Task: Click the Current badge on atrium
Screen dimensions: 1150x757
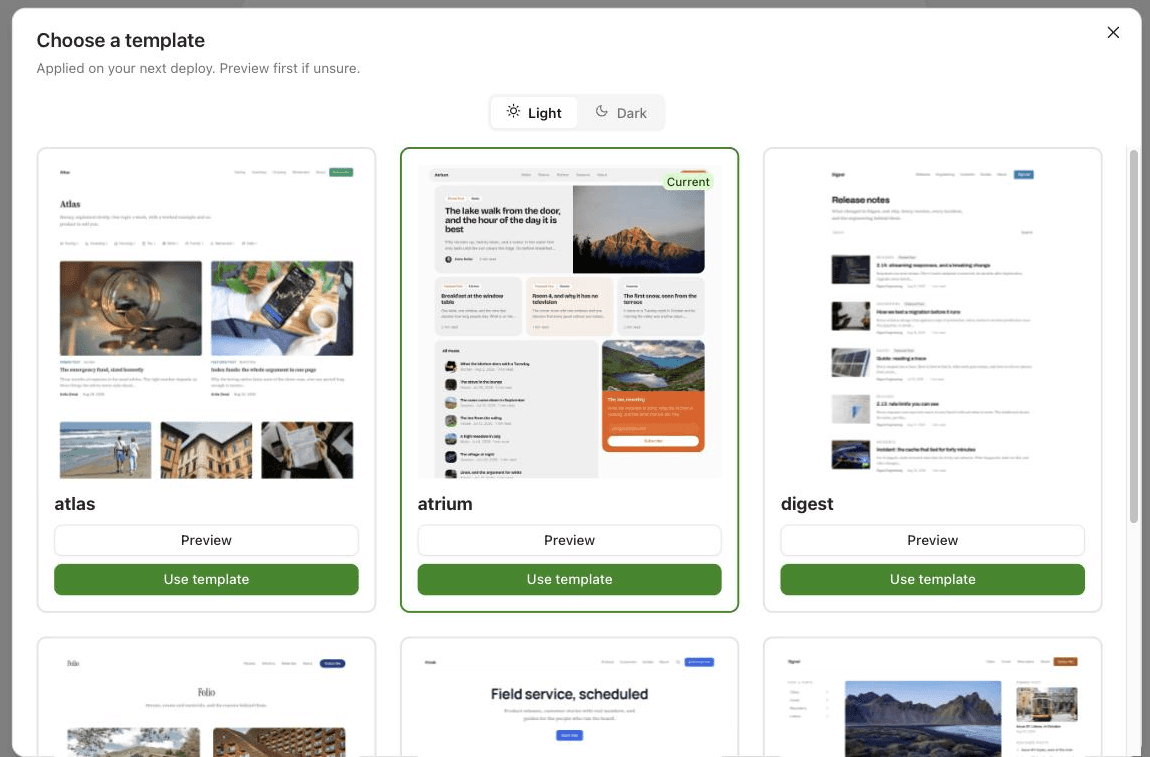Action: click(688, 182)
